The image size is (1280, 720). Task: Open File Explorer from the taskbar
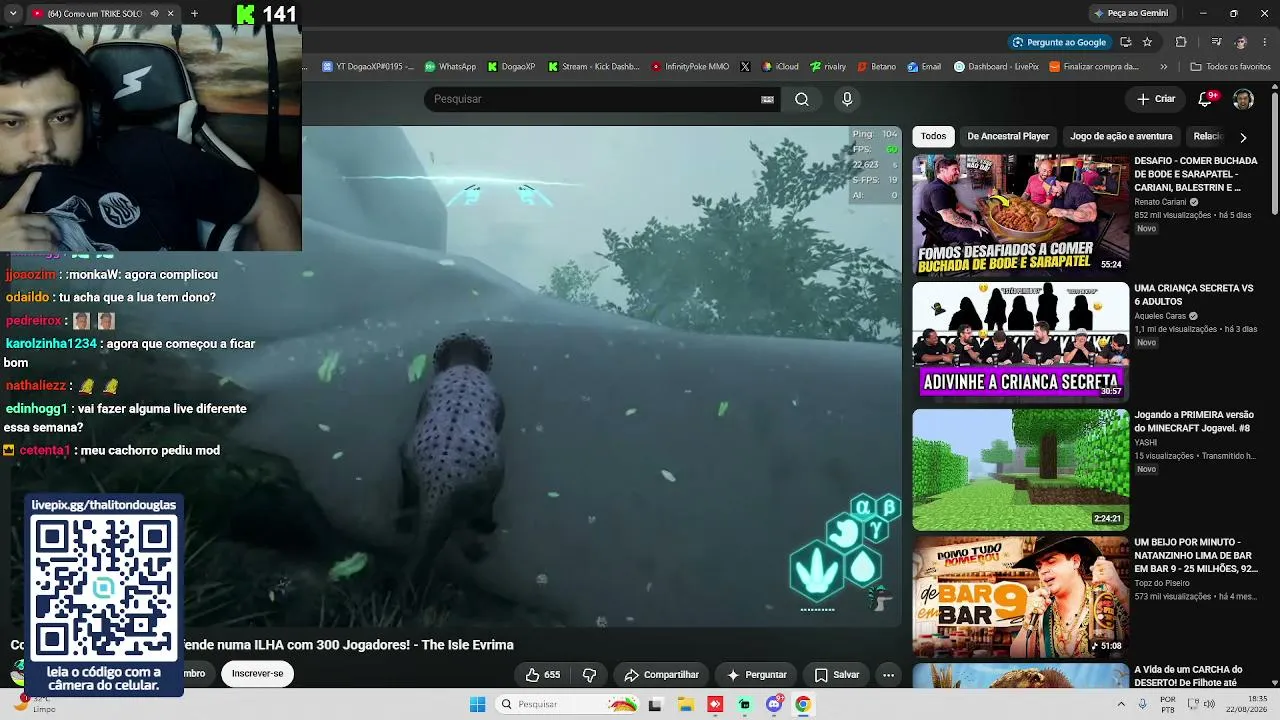coord(686,704)
